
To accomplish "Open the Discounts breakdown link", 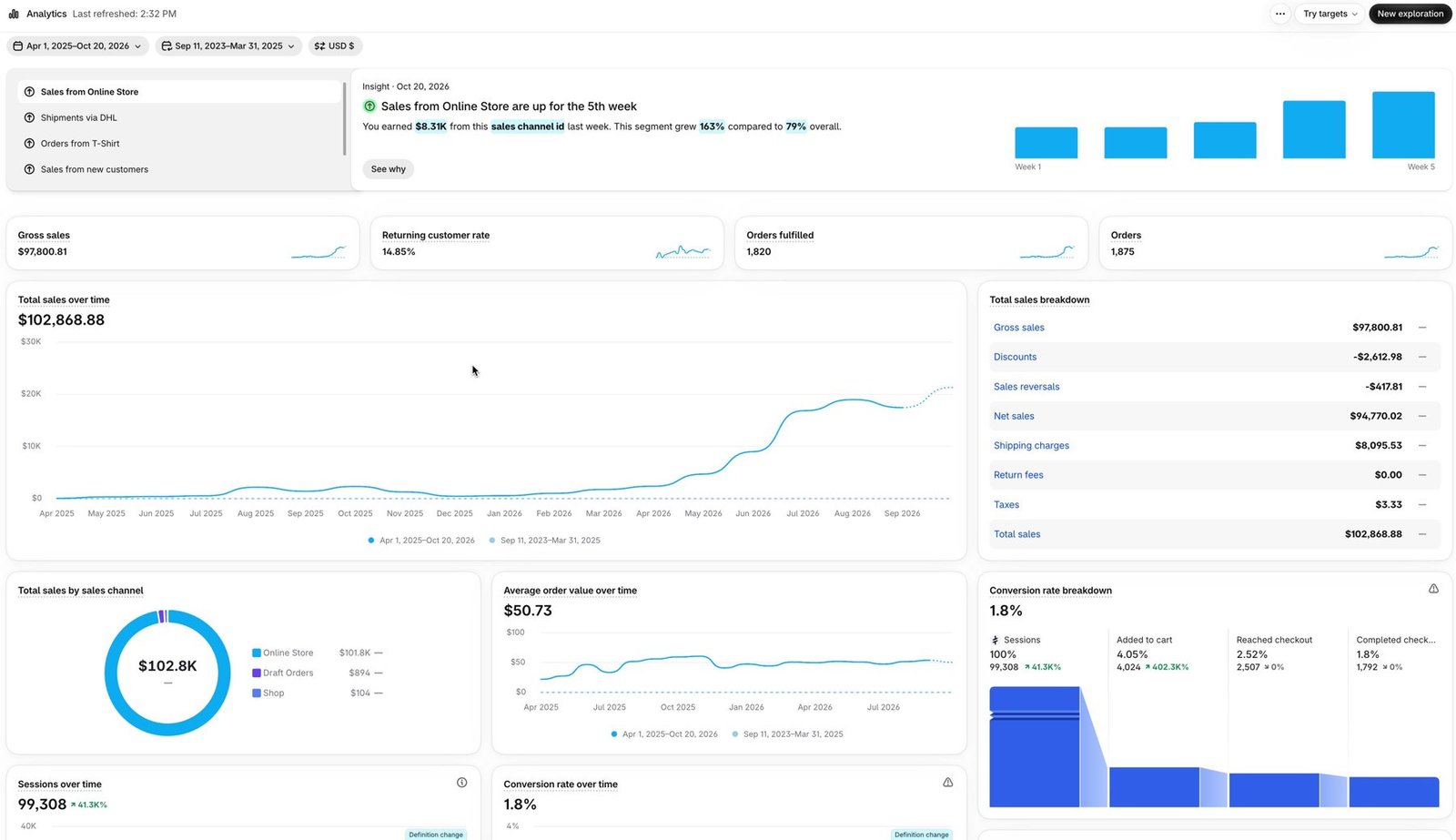I will [x=1015, y=357].
